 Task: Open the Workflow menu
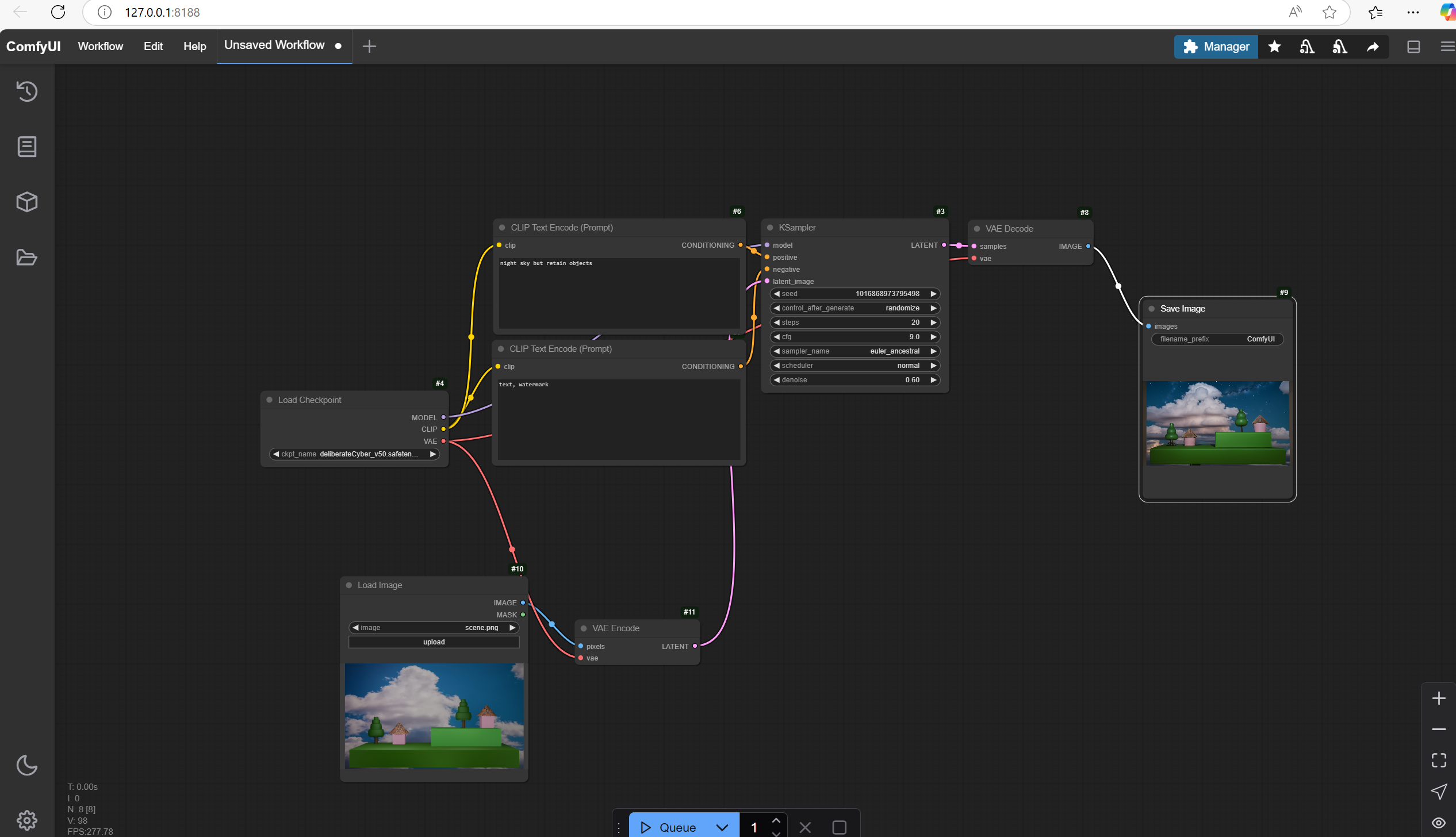[x=100, y=47]
